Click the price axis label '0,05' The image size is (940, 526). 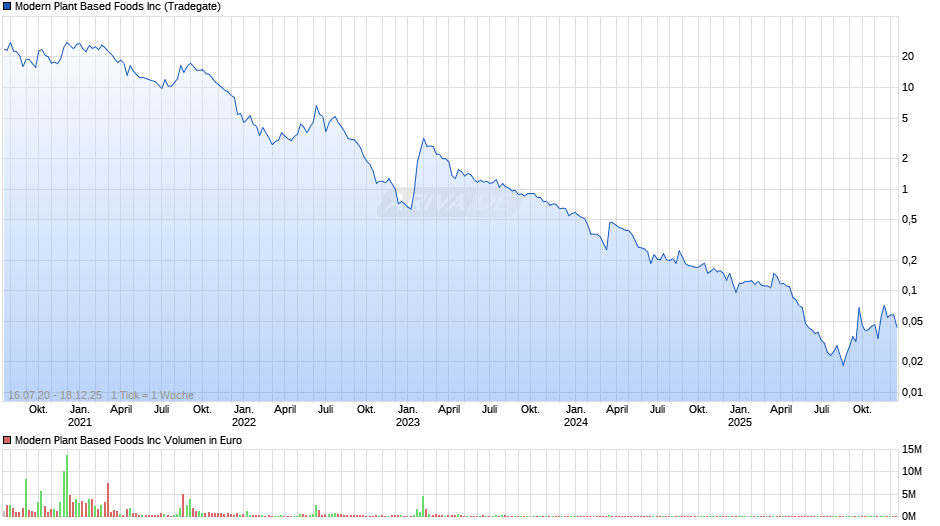[912, 321]
